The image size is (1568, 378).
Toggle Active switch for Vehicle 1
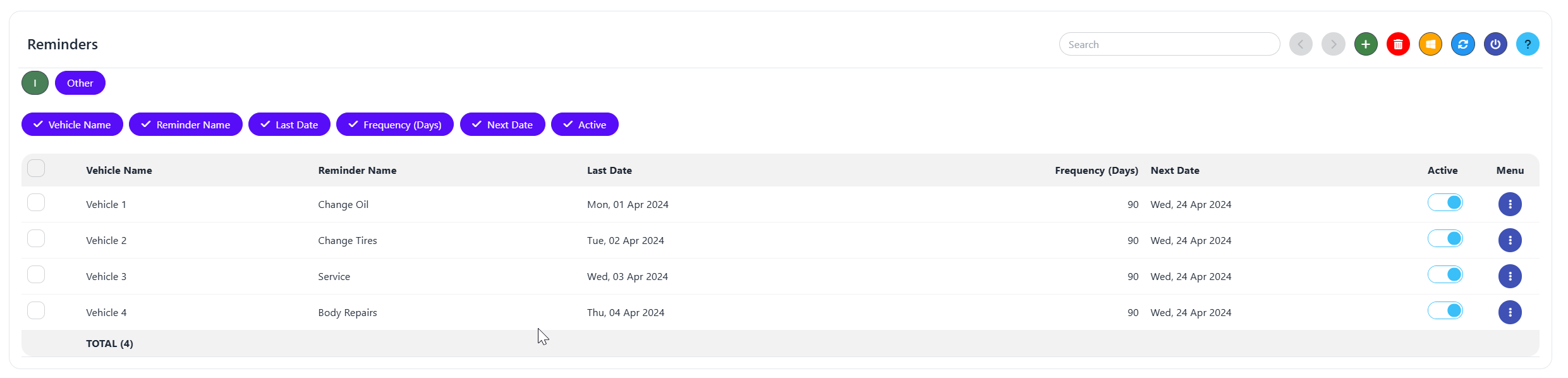1445,203
